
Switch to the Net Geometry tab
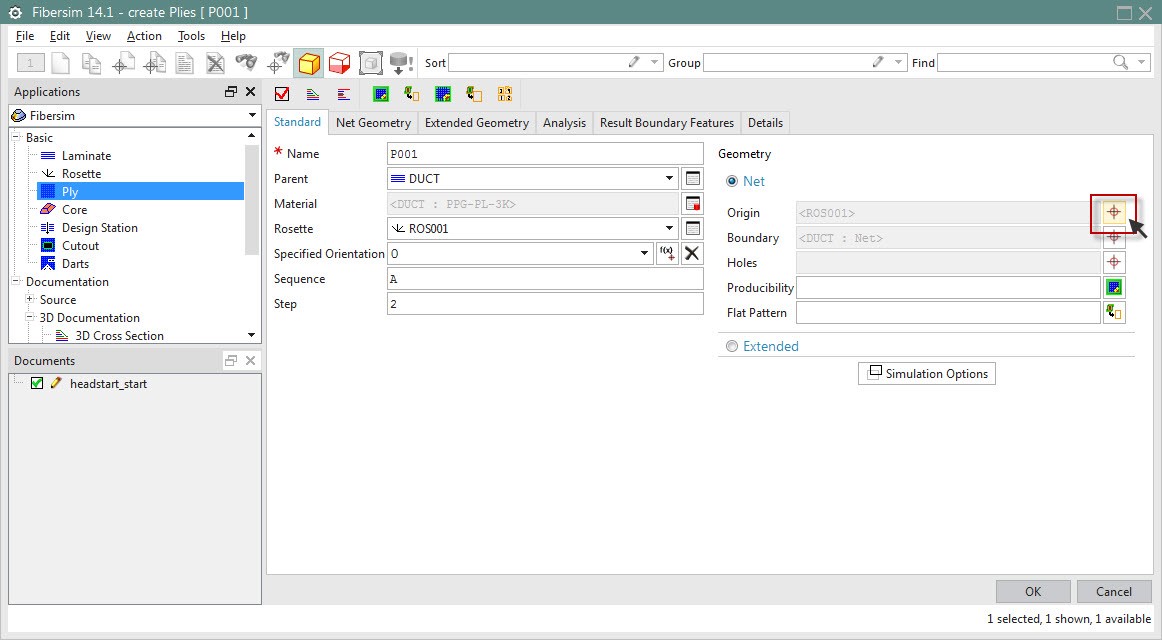[x=373, y=122]
